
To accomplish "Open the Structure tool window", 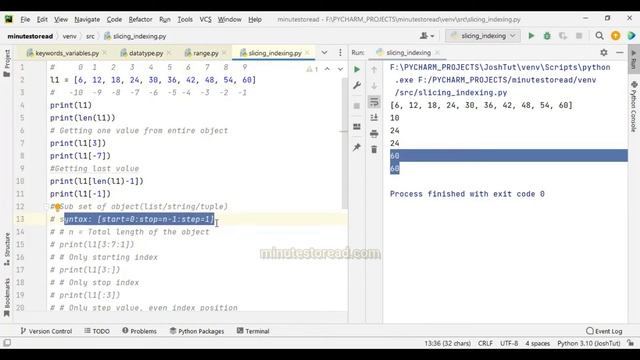I will (x=7, y=249).
